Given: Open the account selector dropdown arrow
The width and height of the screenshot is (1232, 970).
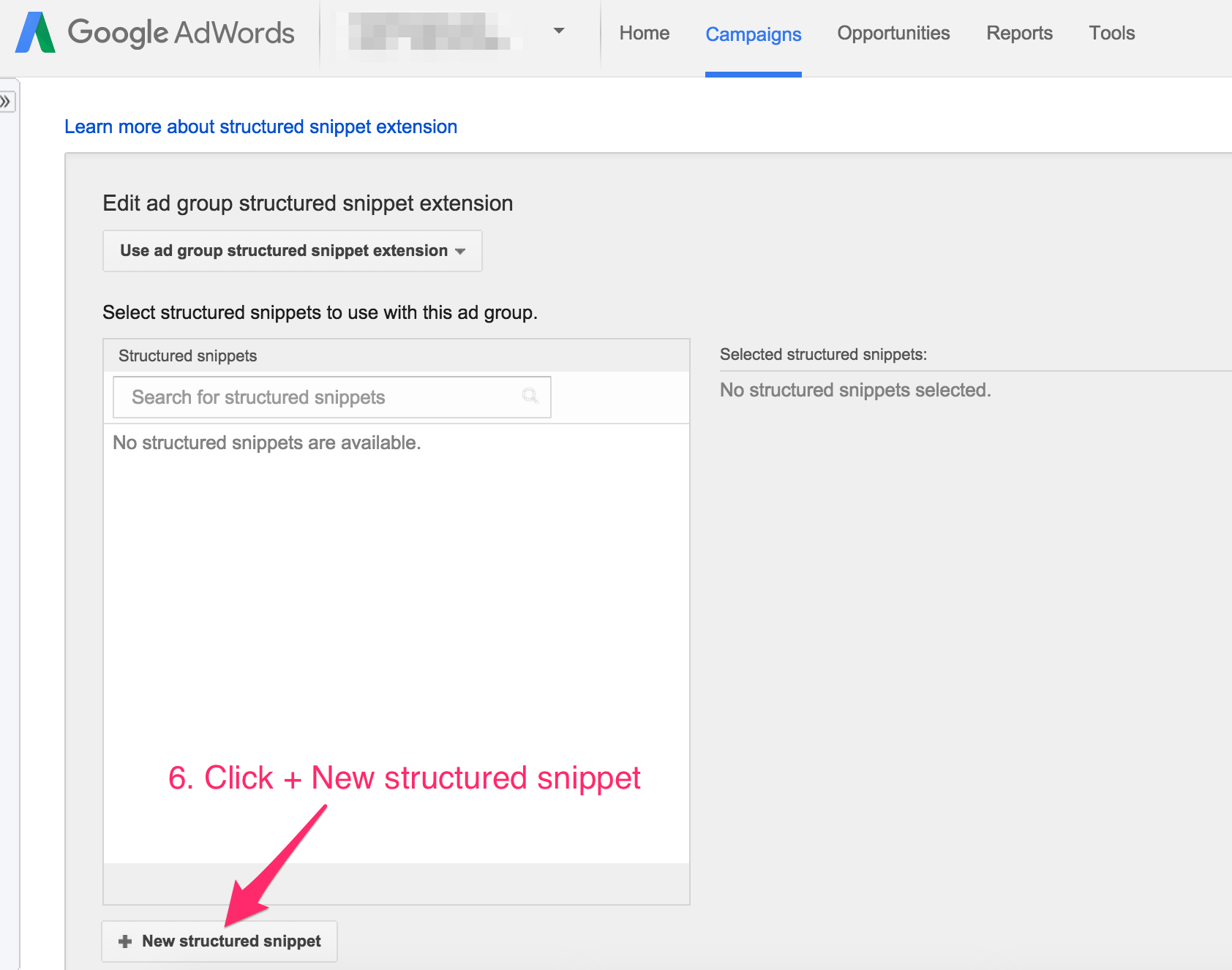Looking at the screenshot, I should [559, 31].
